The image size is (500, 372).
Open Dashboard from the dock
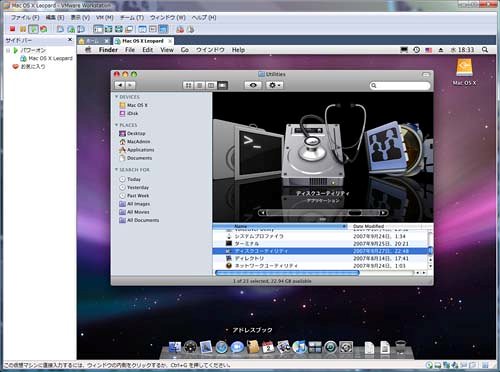pyautogui.click(x=190, y=347)
